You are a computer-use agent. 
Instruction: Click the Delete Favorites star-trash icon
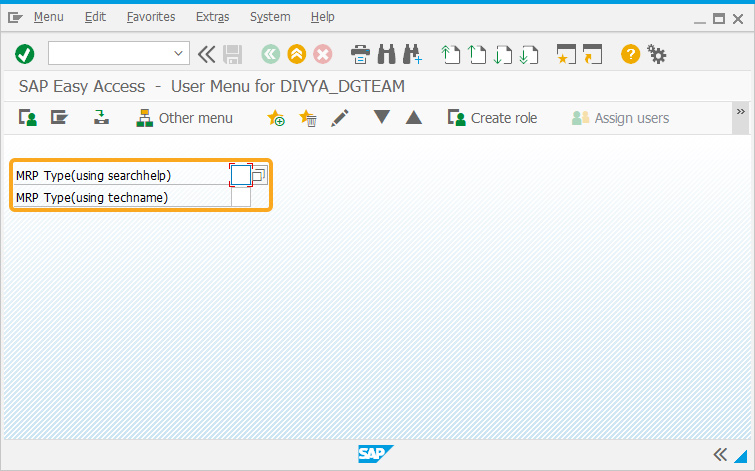308,118
